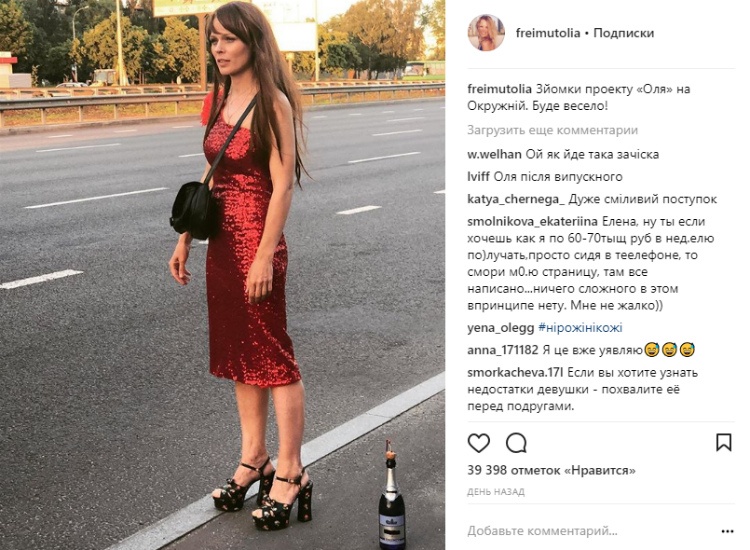The image size is (750, 550).
Task: Select the post photo of the woman in a red dress
Action: pyautogui.click(x=222, y=275)
